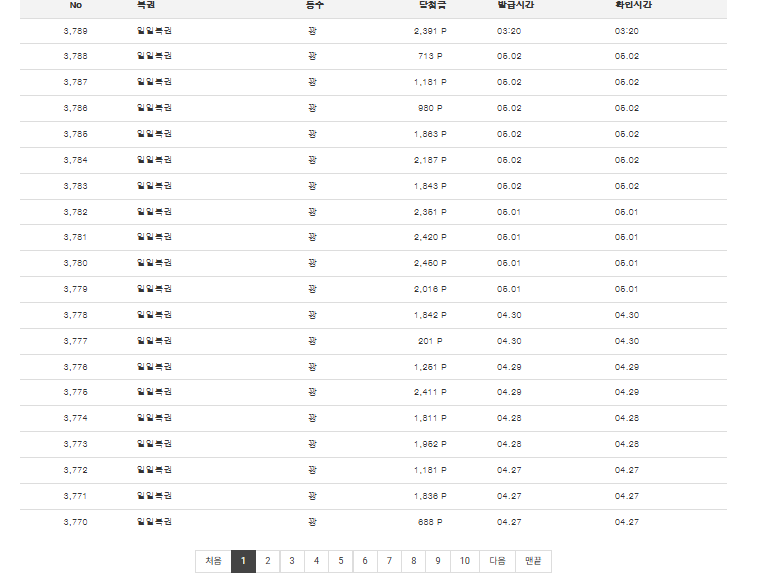Screen dimensions: 764x588
Task: Click row number 3,770
Action: [x=76, y=522]
